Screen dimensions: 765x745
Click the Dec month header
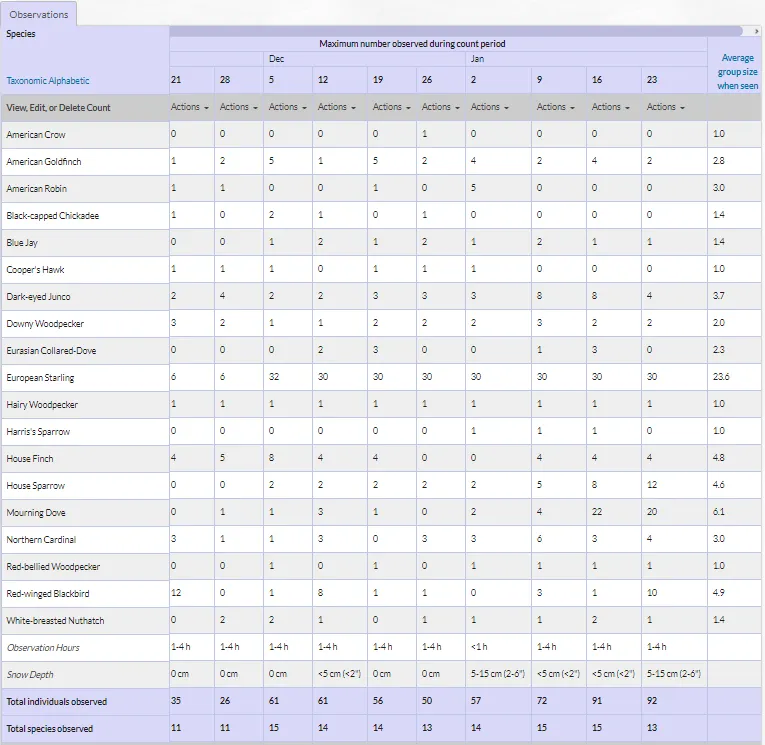(276, 59)
